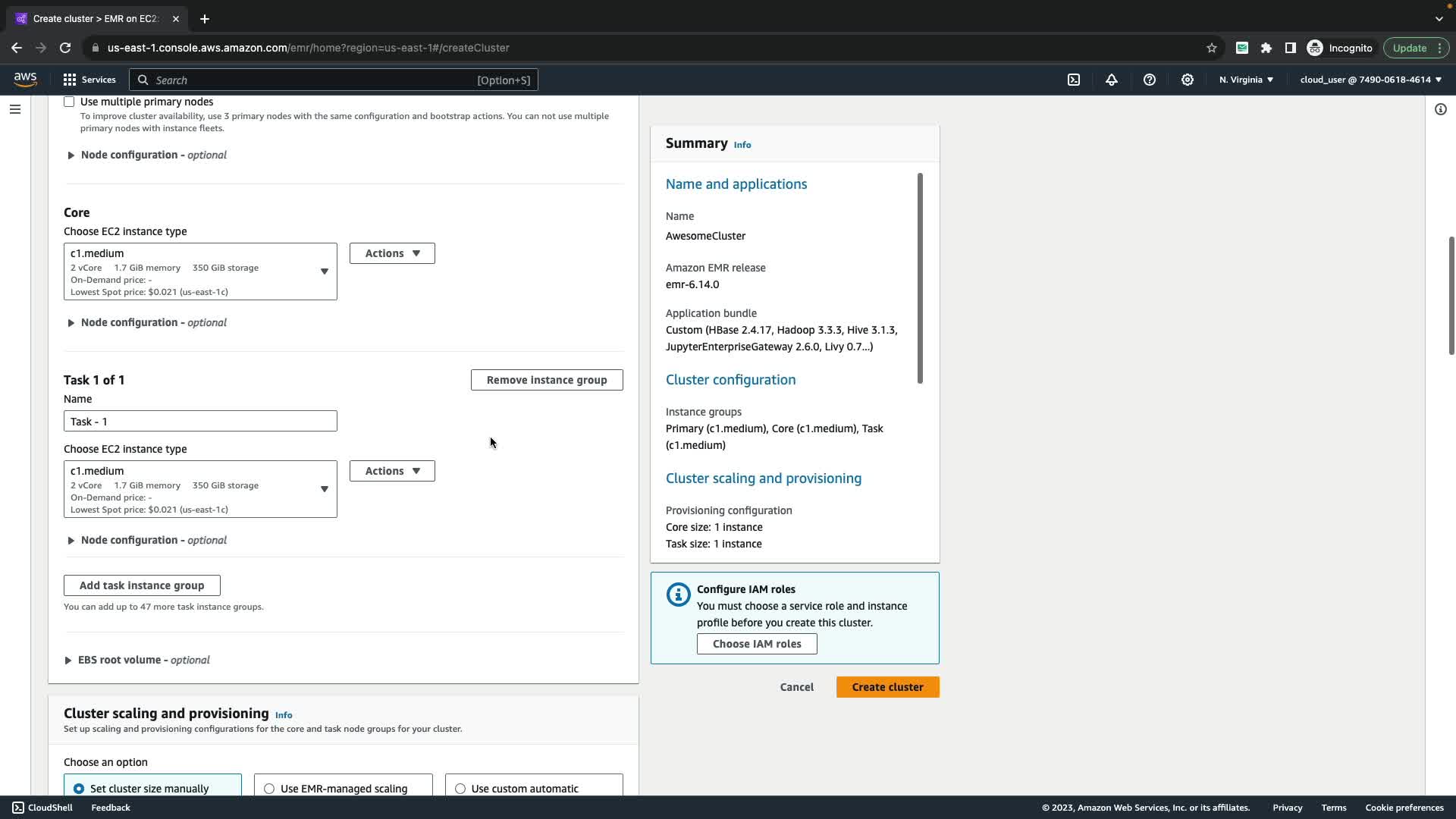
Task: Open the settings gear icon
Action: [1188, 80]
